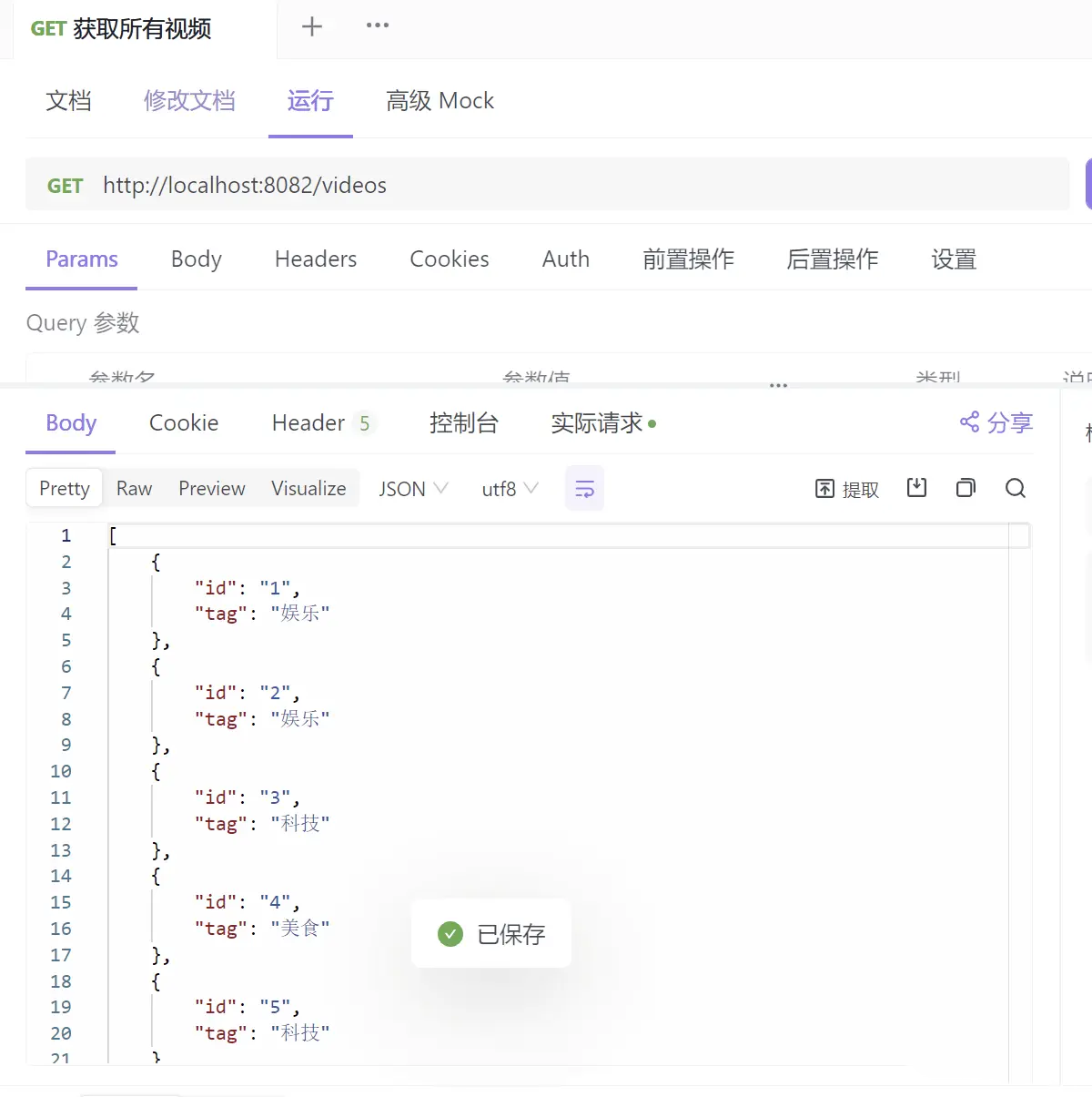
Task: Click line number 18 in the gutter
Action: pos(60,981)
